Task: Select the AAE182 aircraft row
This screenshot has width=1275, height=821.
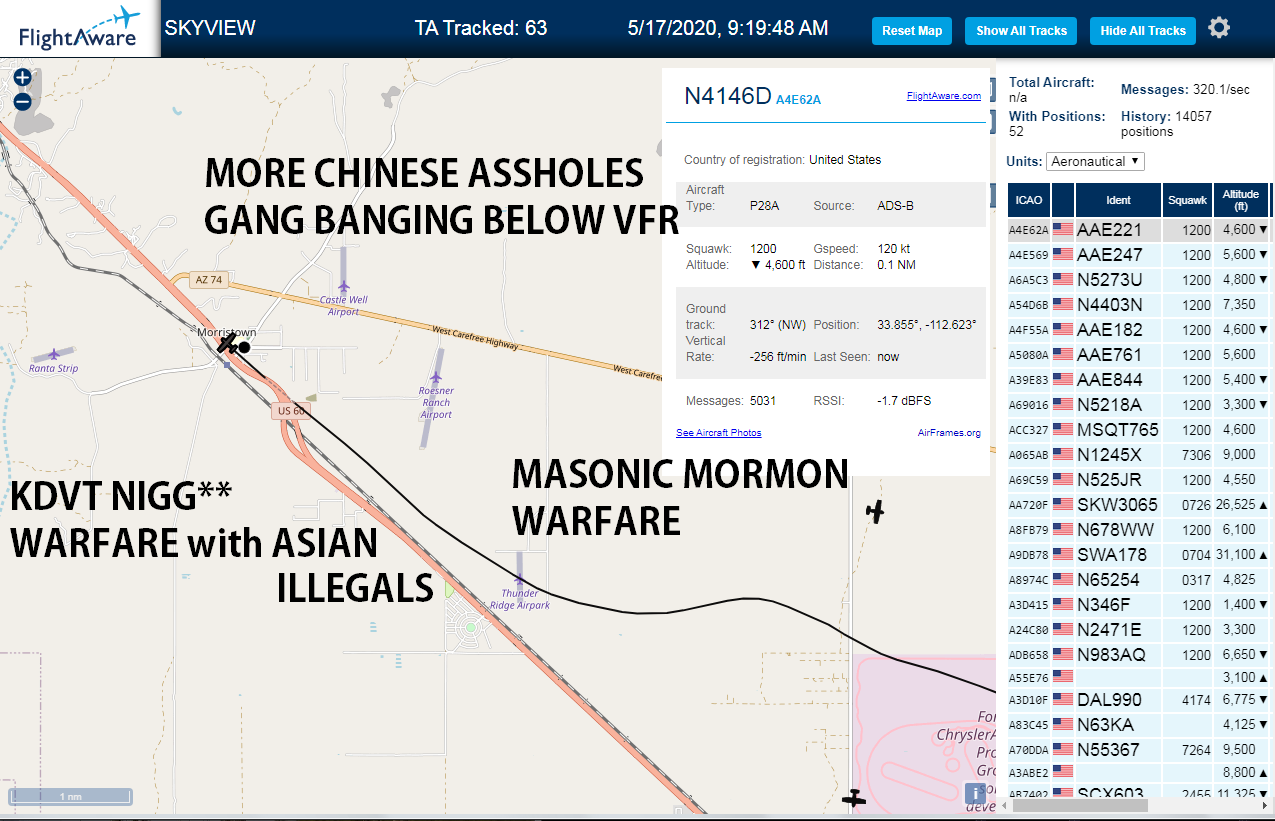Action: coord(1140,330)
